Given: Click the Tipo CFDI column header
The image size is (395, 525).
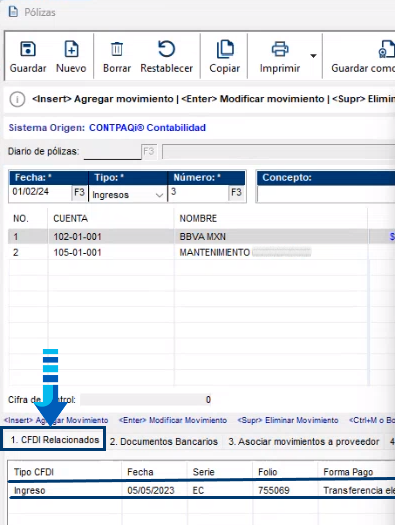Looking at the screenshot, I should pyautogui.click(x=33, y=472).
